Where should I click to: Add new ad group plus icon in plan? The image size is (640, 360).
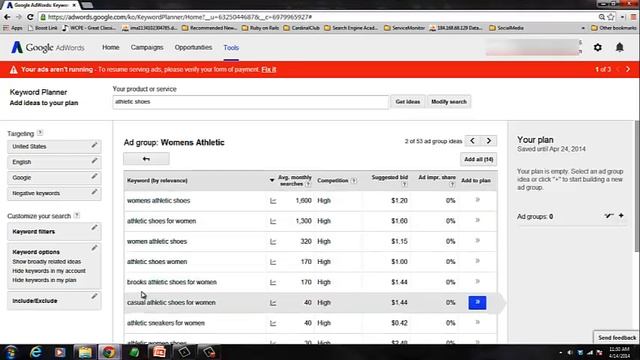coord(621,216)
